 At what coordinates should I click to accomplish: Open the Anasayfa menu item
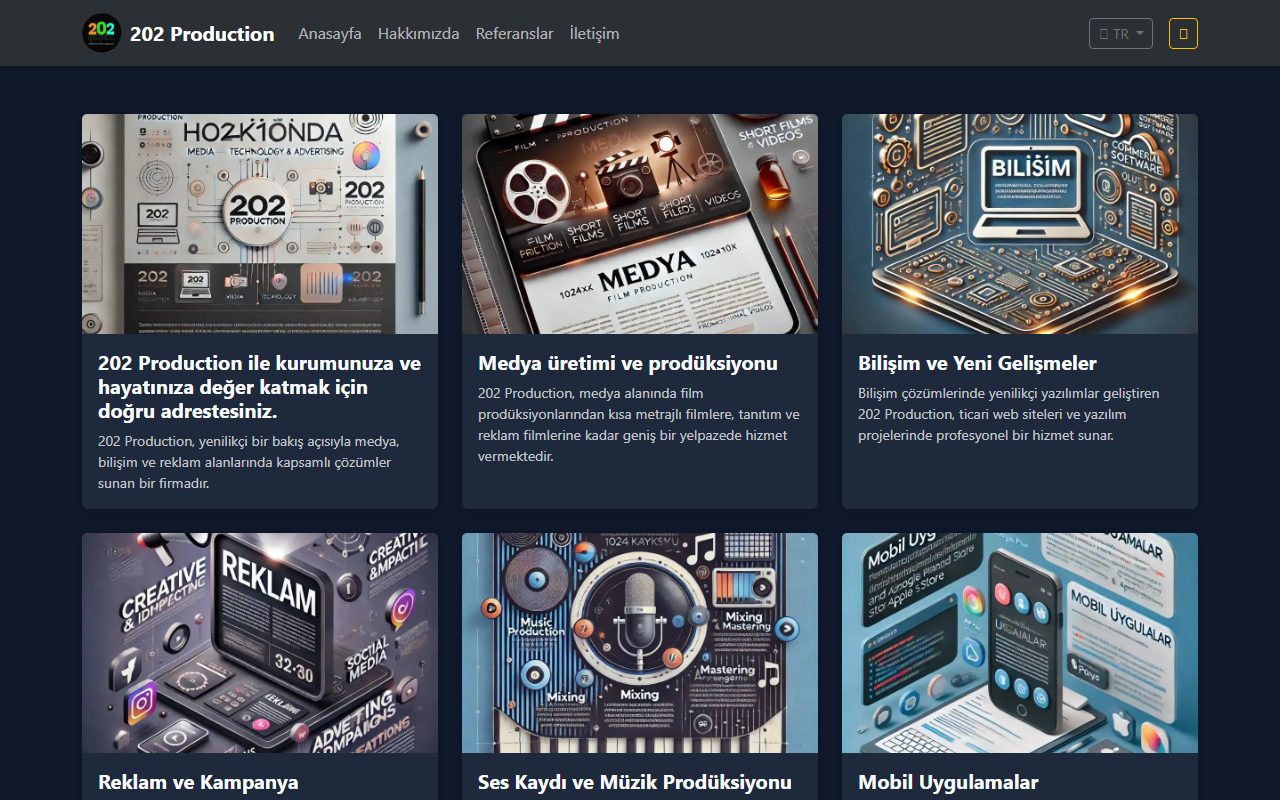(x=330, y=34)
